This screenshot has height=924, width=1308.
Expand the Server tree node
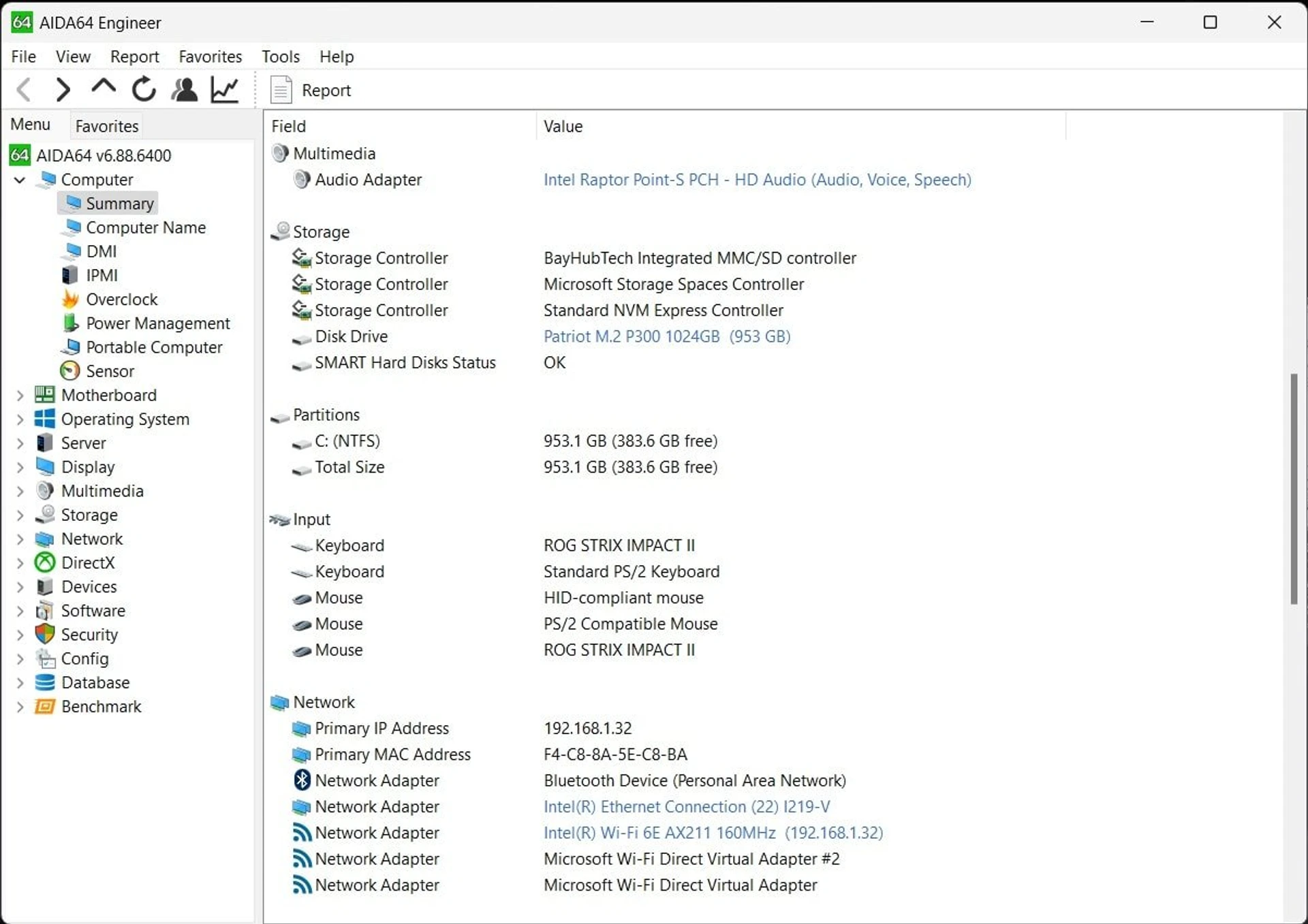click(x=20, y=443)
